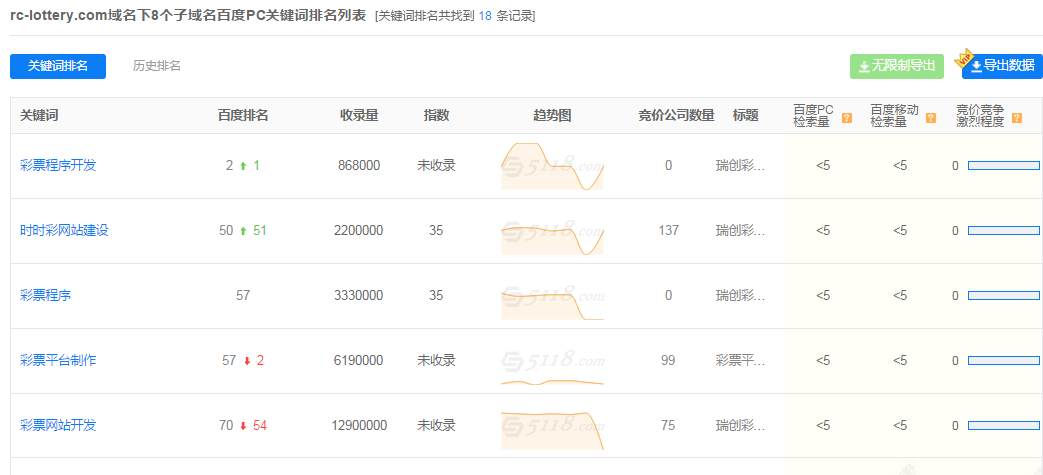Open the keyword link 彩票程序

tap(45, 295)
